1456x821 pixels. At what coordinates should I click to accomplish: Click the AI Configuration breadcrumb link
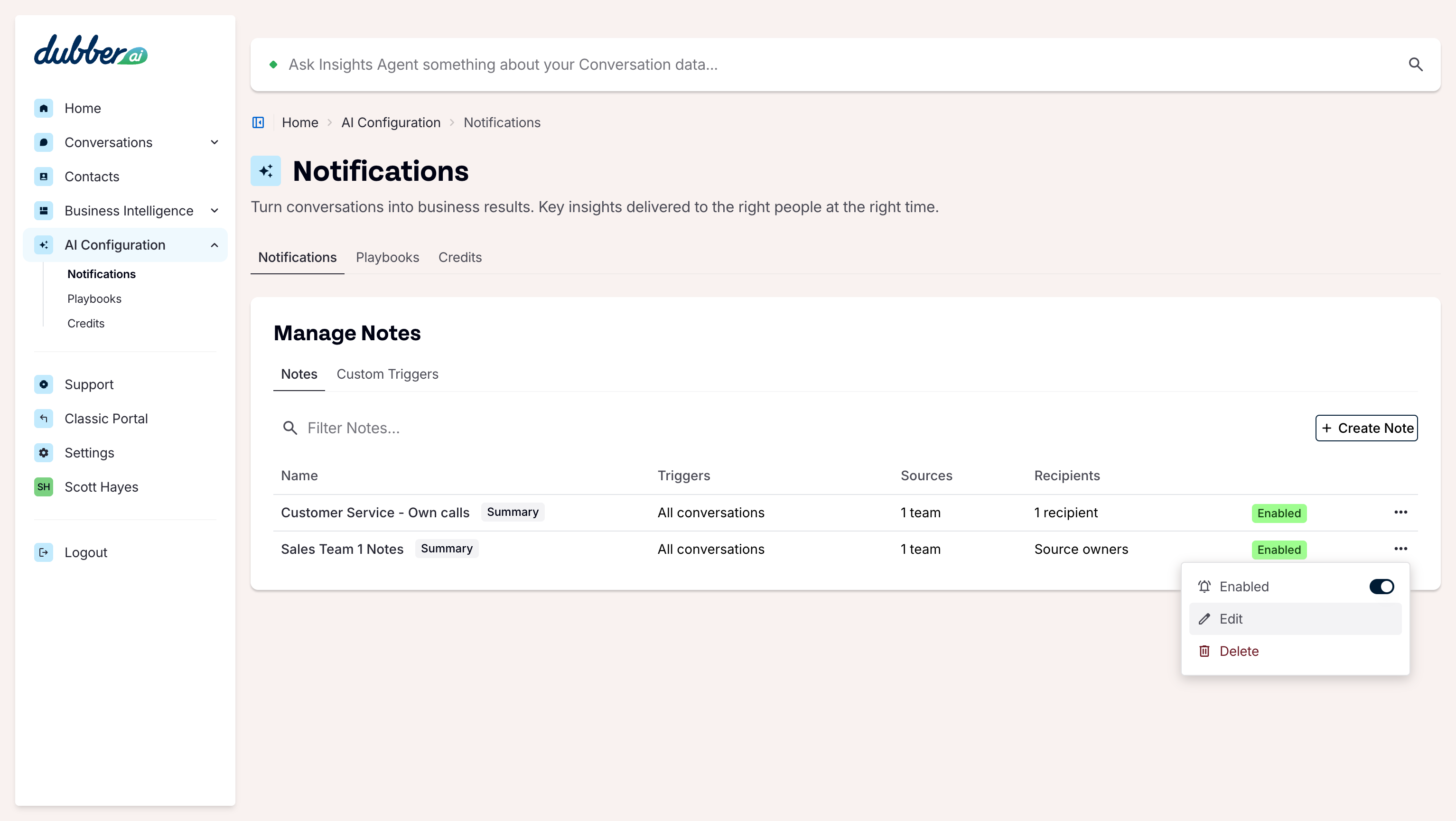pyautogui.click(x=391, y=122)
